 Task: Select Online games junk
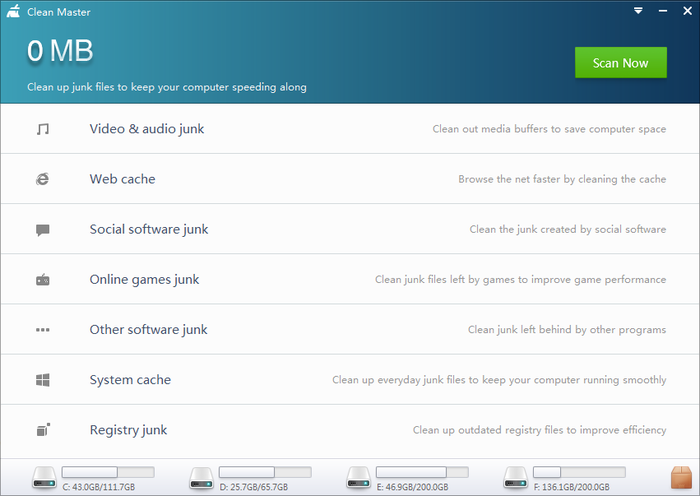click(x=350, y=279)
